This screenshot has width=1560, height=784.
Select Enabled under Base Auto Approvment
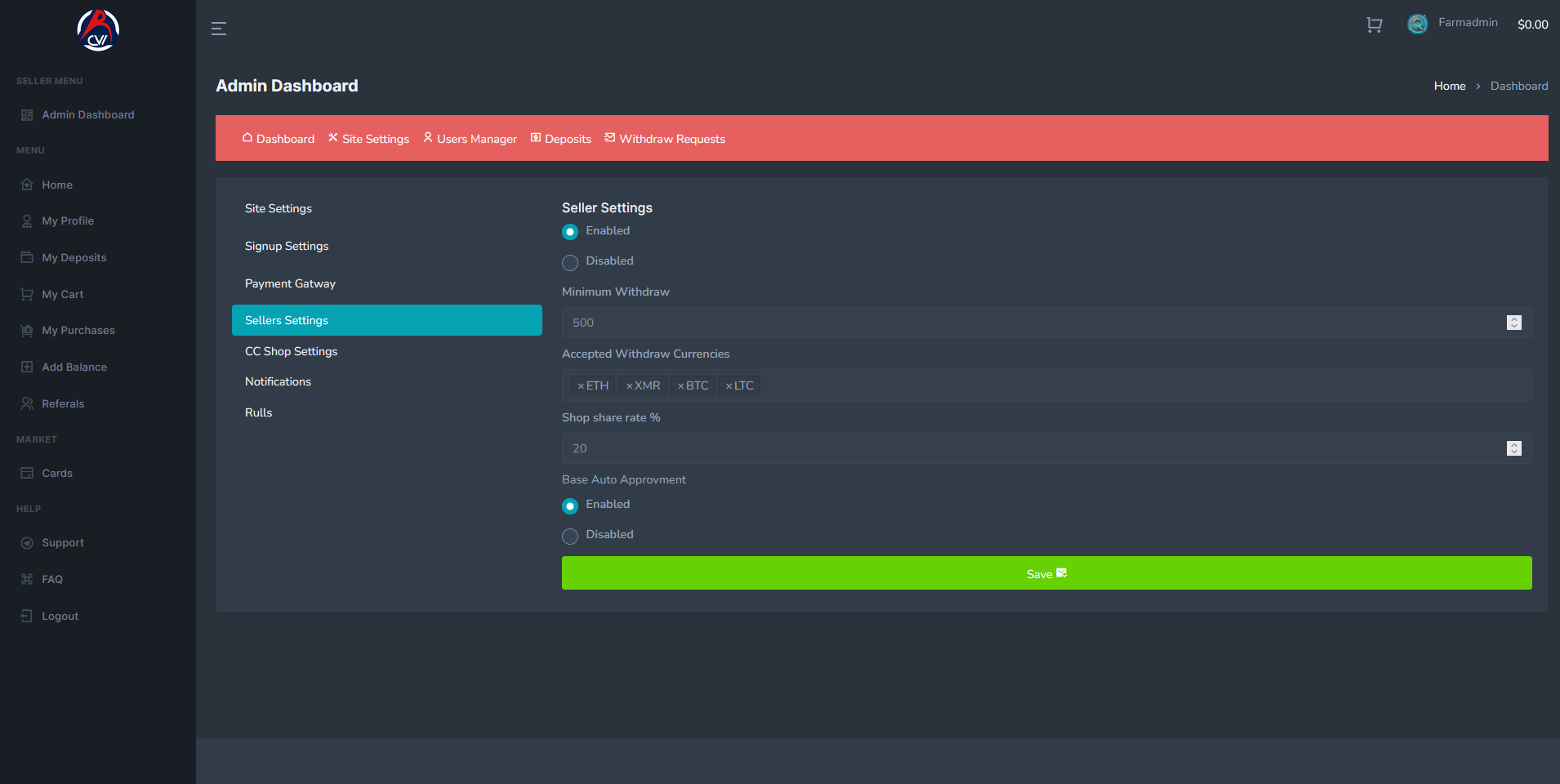point(570,506)
